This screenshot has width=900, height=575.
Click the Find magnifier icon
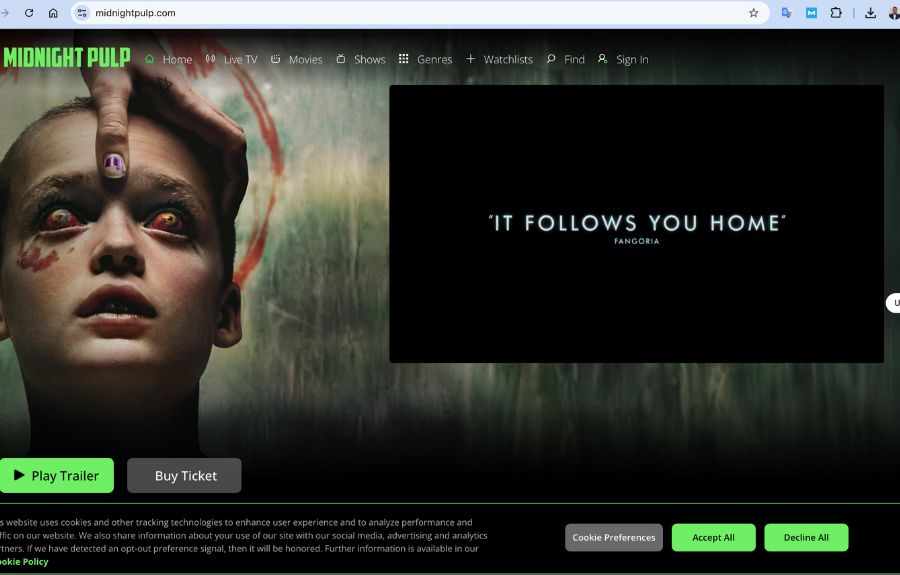(551, 59)
